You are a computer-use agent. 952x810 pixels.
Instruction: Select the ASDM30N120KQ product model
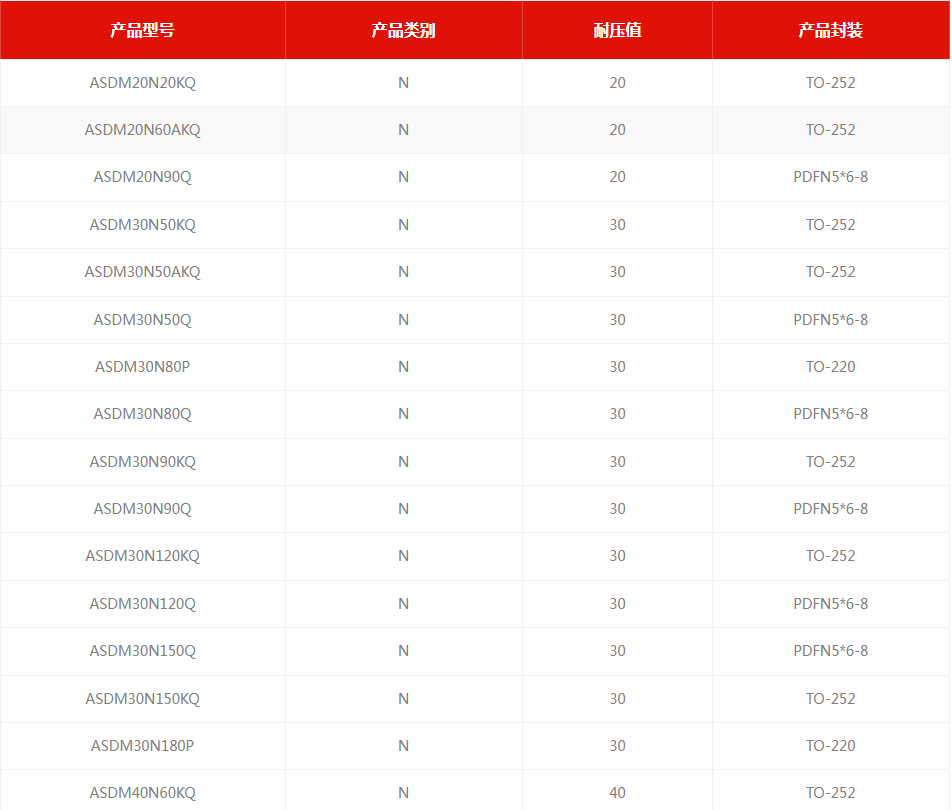[143, 556]
